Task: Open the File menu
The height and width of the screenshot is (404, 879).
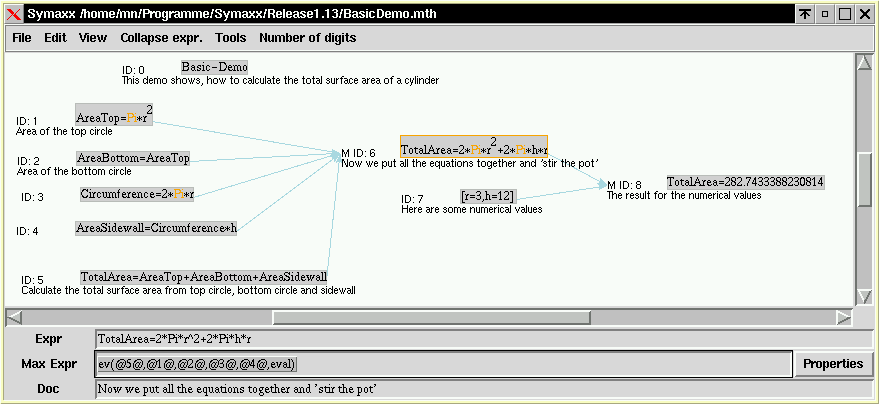Action: pos(22,38)
